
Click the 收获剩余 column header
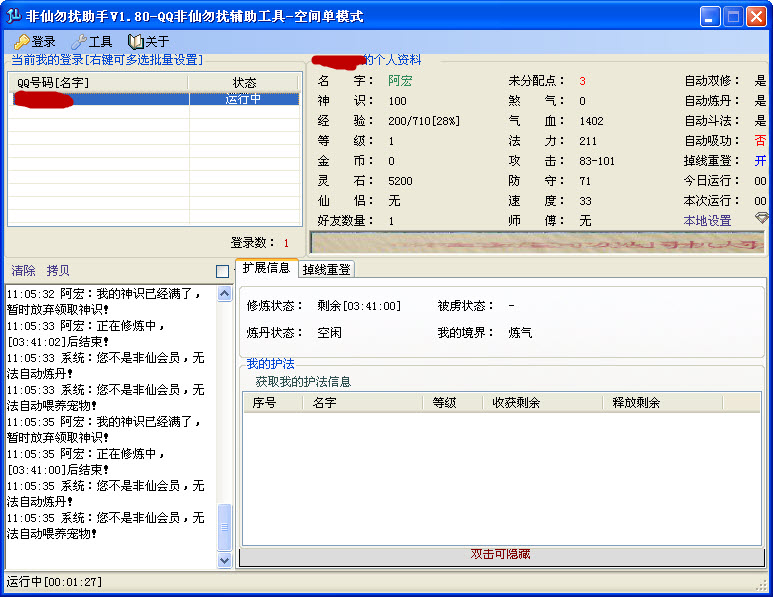(542, 403)
